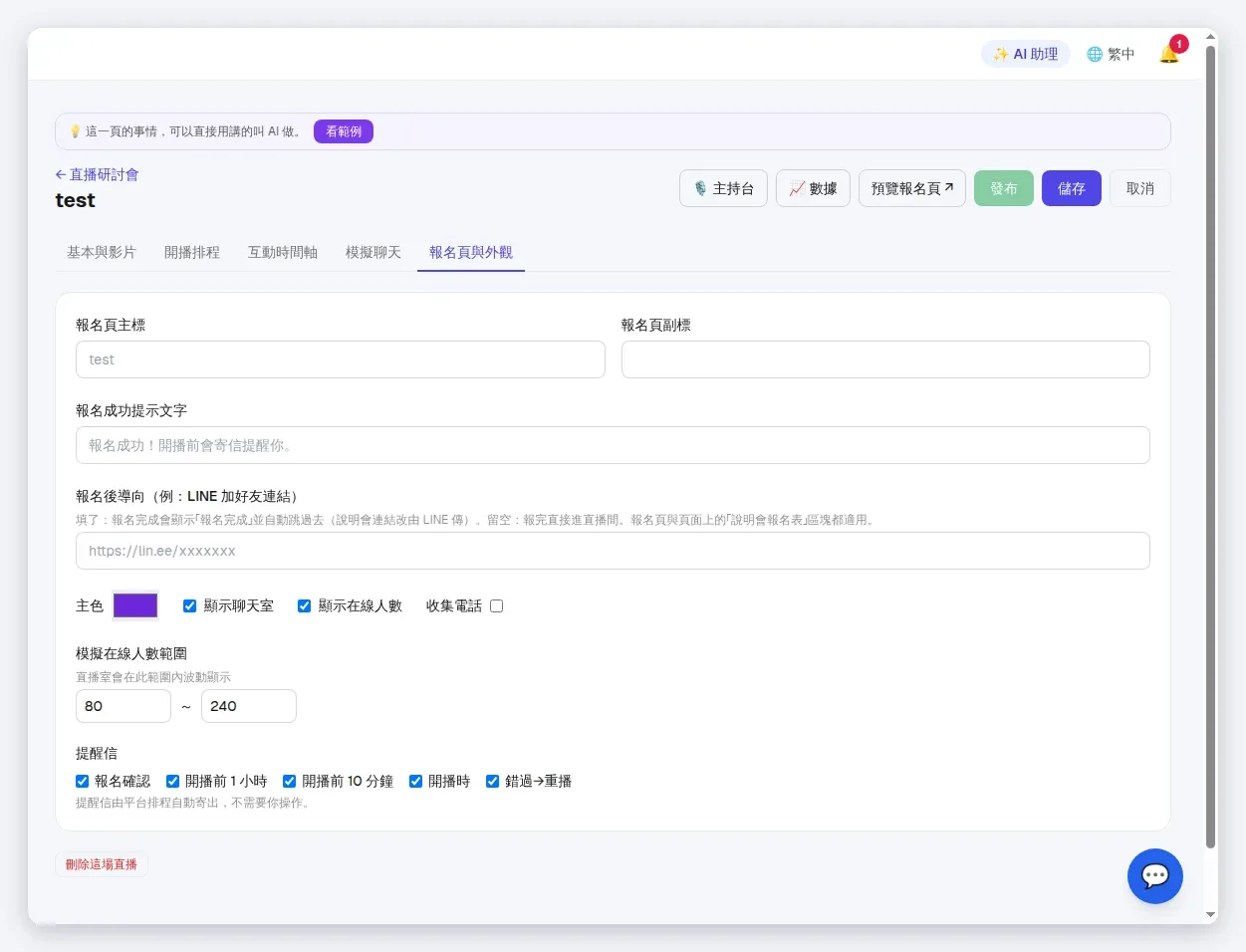Uncheck 開播前 10 分鐘 reminder
The width and height of the screenshot is (1246, 952).
point(289,781)
